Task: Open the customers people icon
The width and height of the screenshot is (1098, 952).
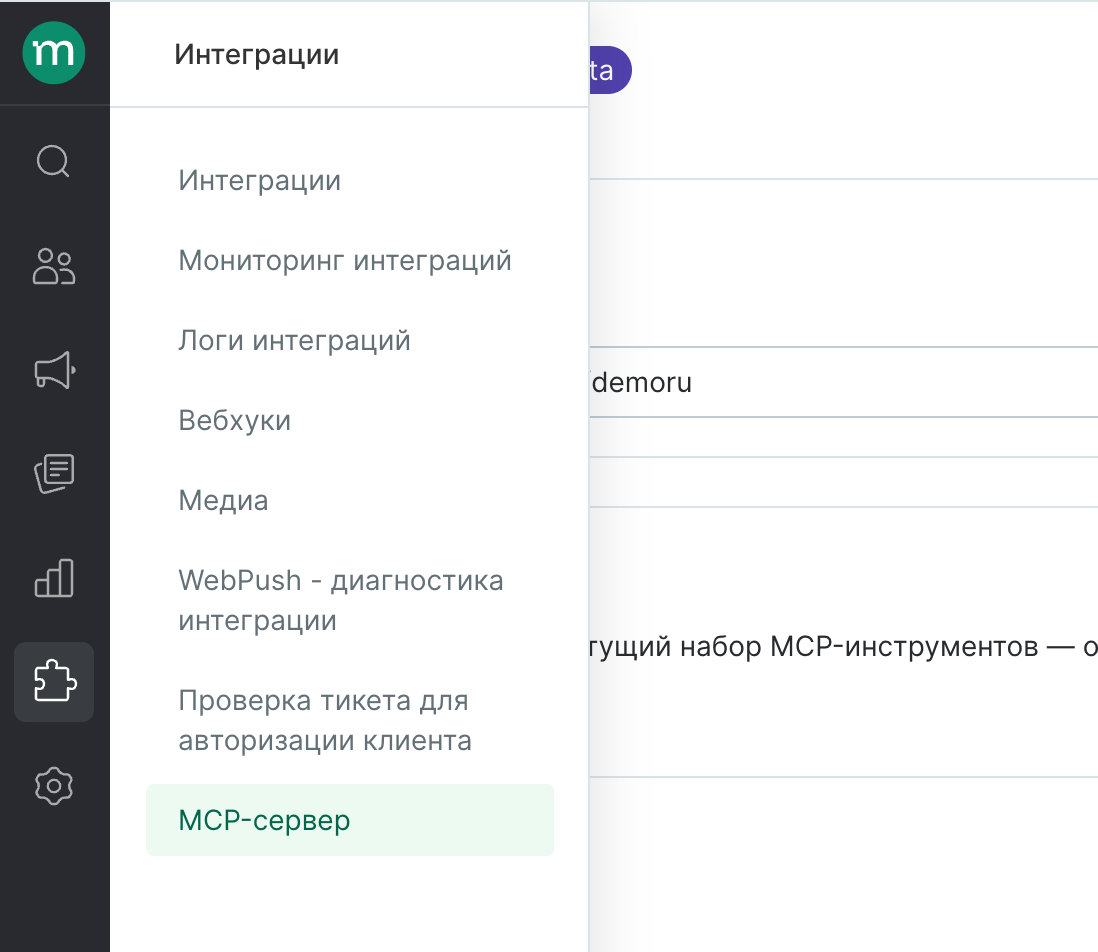Action: click(54, 266)
